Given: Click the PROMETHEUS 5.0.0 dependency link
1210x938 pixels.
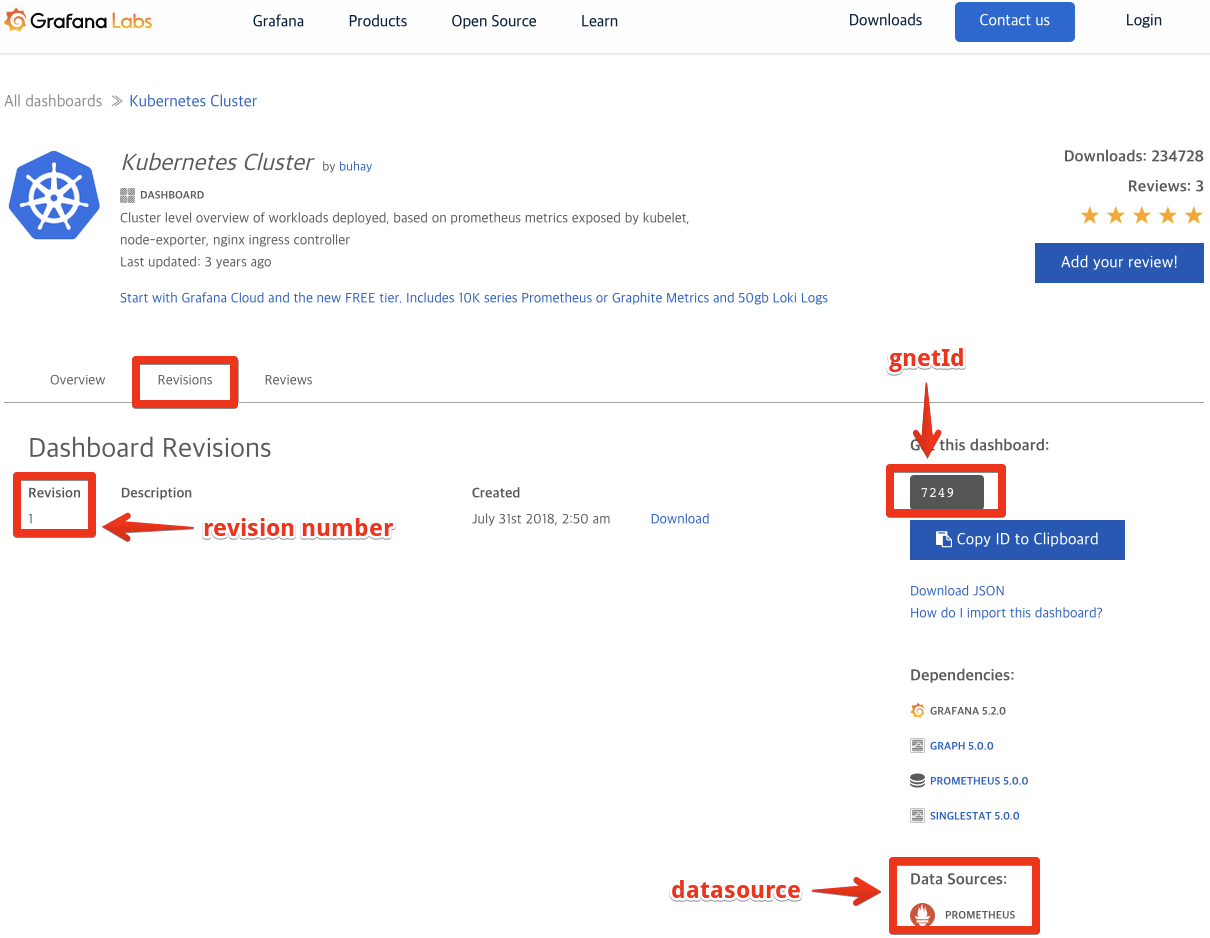Looking at the screenshot, I should pos(979,781).
